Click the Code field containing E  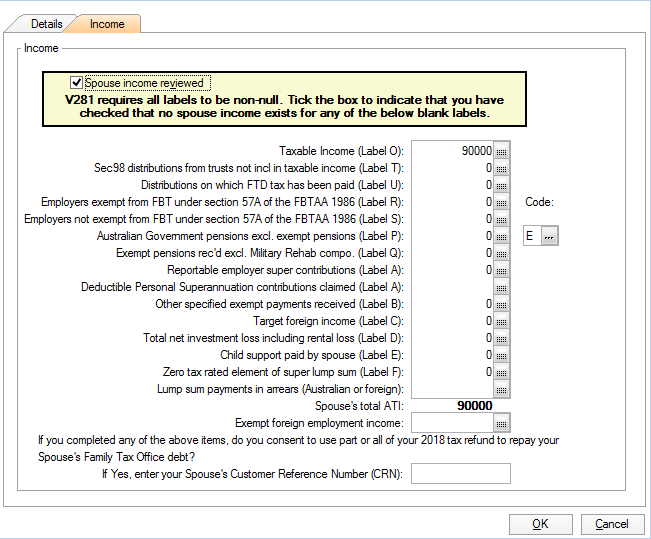click(x=531, y=236)
